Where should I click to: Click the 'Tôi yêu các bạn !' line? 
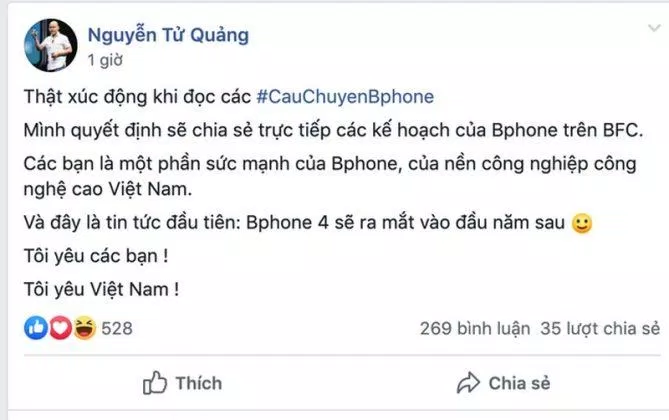click(x=96, y=256)
